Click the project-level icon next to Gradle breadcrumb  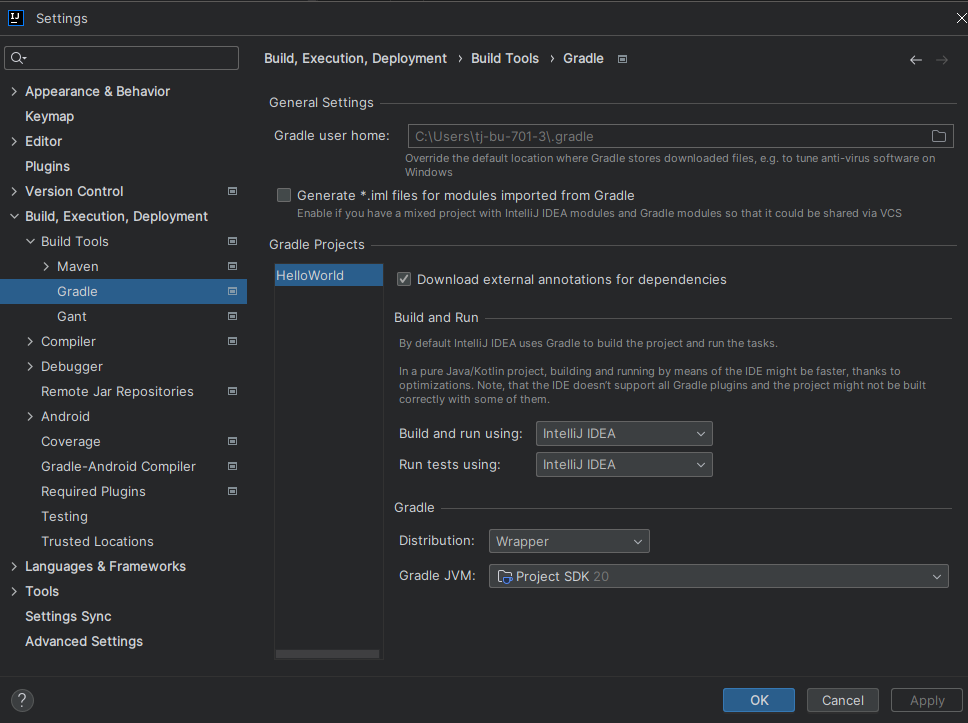622,59
